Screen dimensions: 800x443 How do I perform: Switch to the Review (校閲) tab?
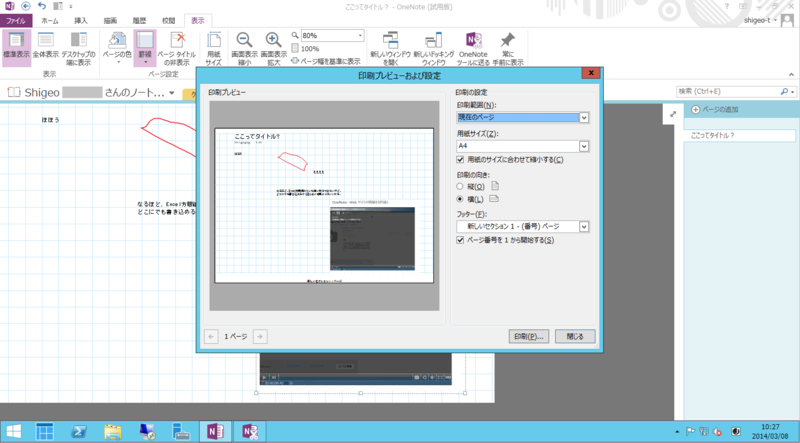tap(168, 21)
